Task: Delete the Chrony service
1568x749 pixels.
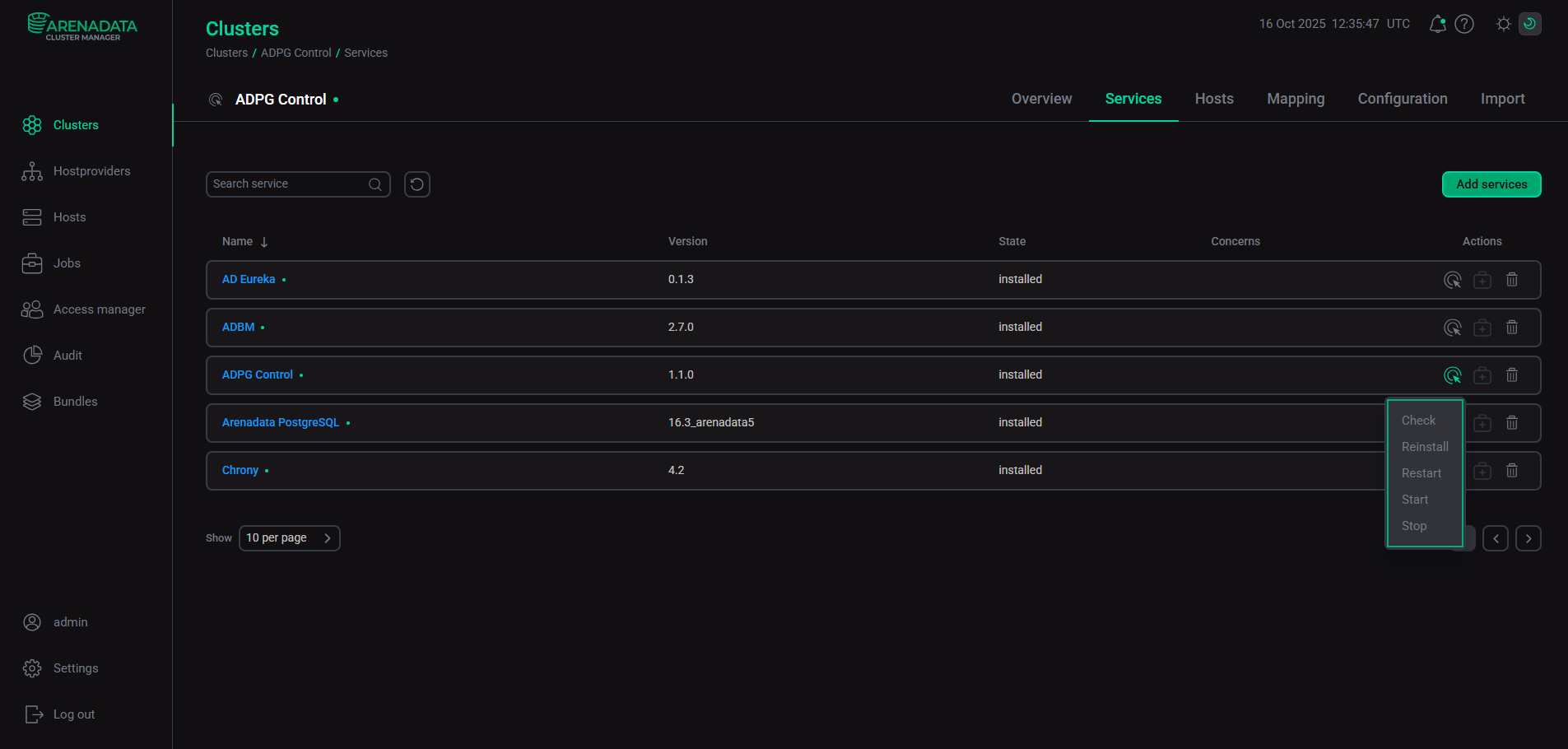Action: (x=1511, y=470)
